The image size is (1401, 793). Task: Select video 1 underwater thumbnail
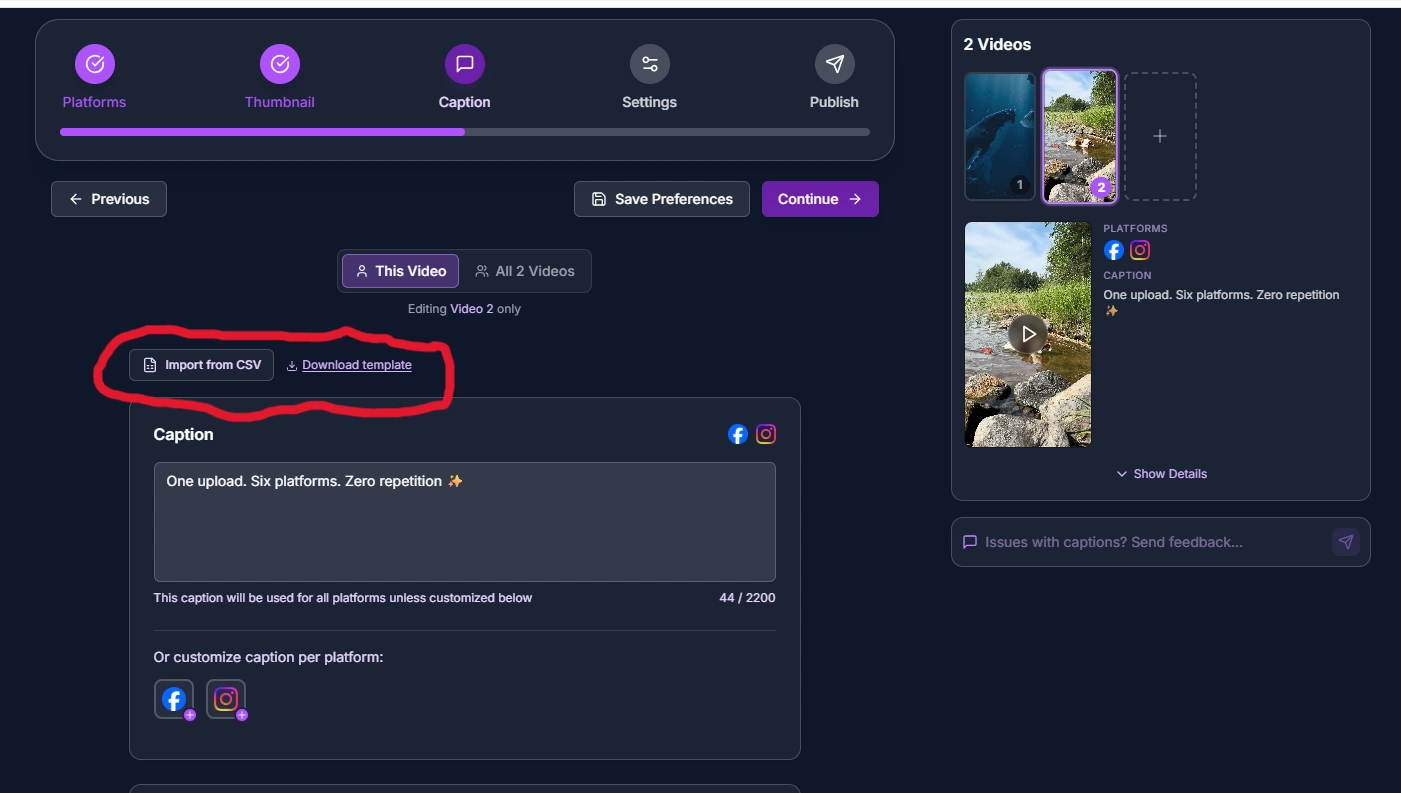pyautogui.click(x=1000, y=136)
